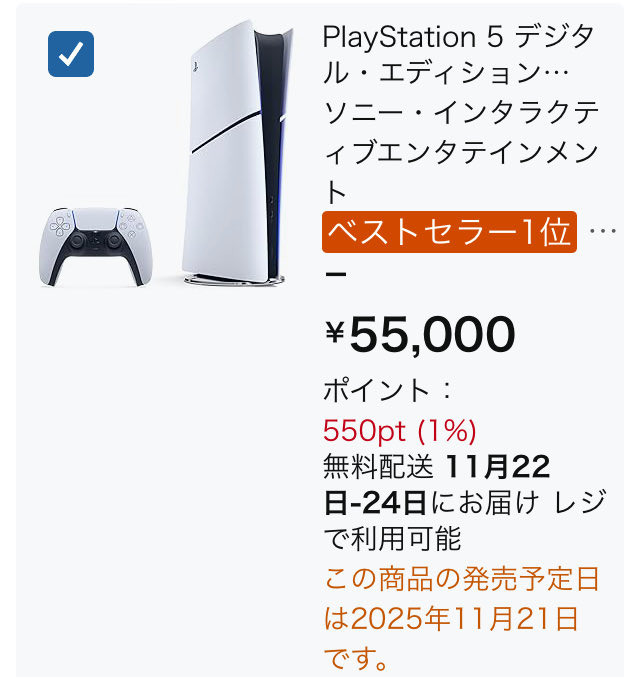Screen dimensions: 640x677
Task: Click the DualSense controller image
Action: pos(91,245)
